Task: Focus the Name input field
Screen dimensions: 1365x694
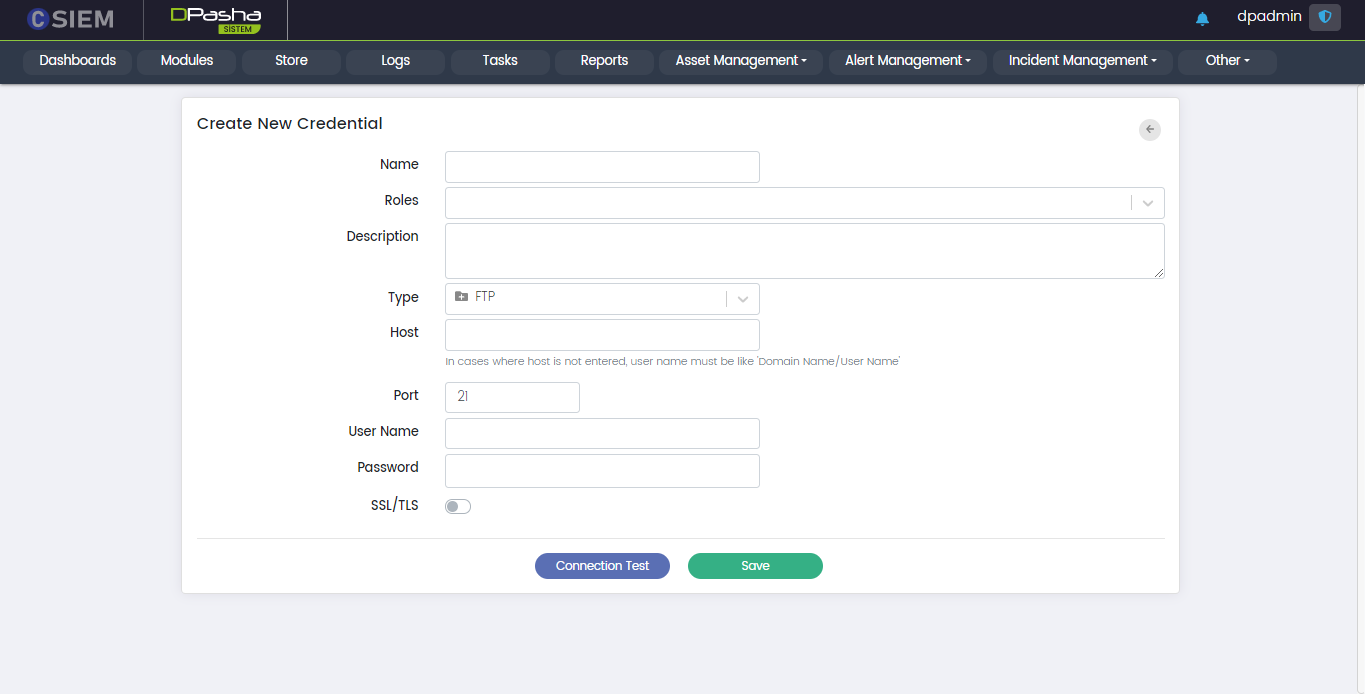Action: (602, 167)
